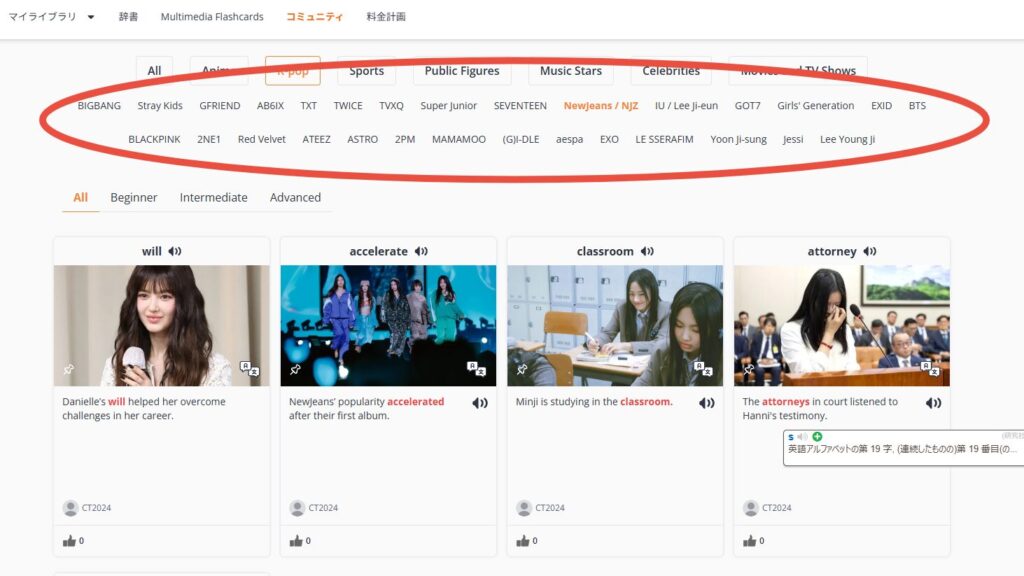The height and width of the screenshot is (576, 1024).
Task: Click CT2024 avatar on 'accelerate' card
Action: click(297, 507)
